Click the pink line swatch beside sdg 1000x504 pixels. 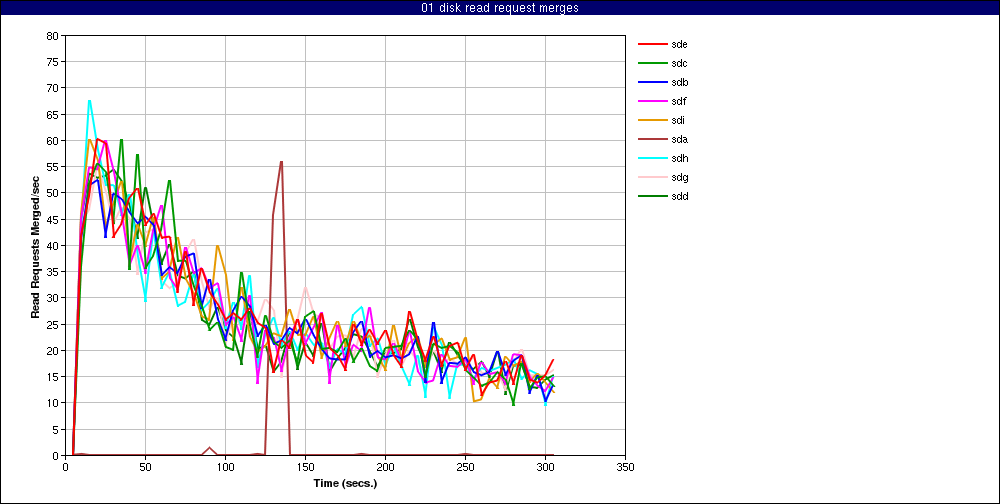tap(651, 177)
